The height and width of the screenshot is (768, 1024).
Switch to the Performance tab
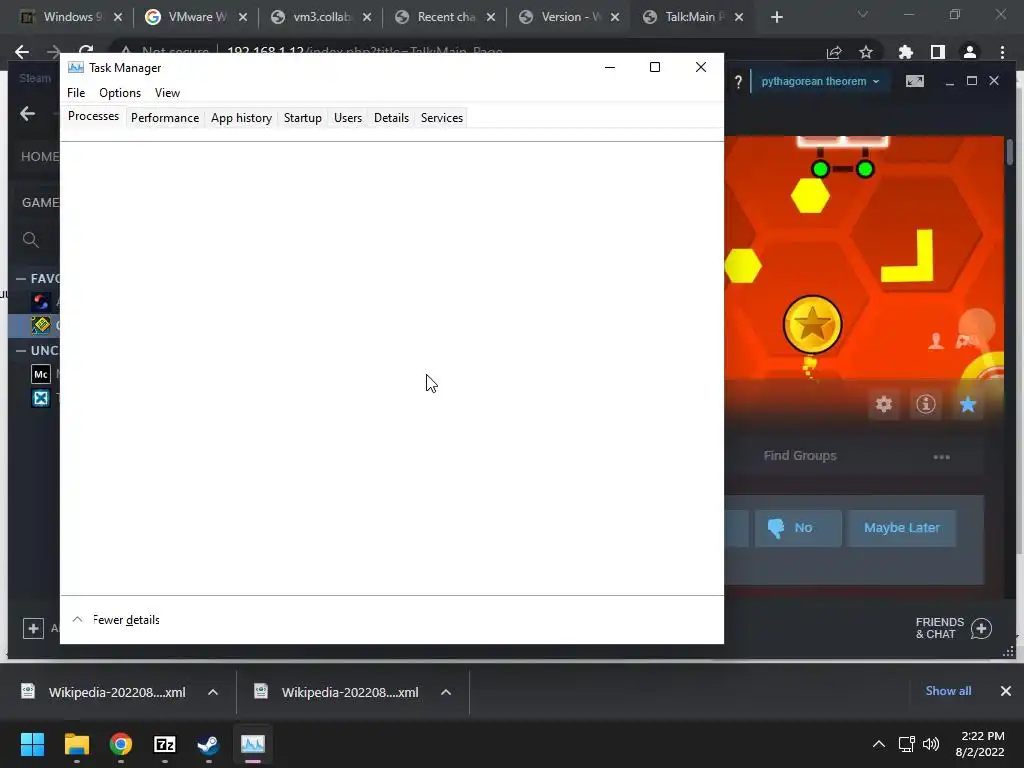click(x=165, y=118)
